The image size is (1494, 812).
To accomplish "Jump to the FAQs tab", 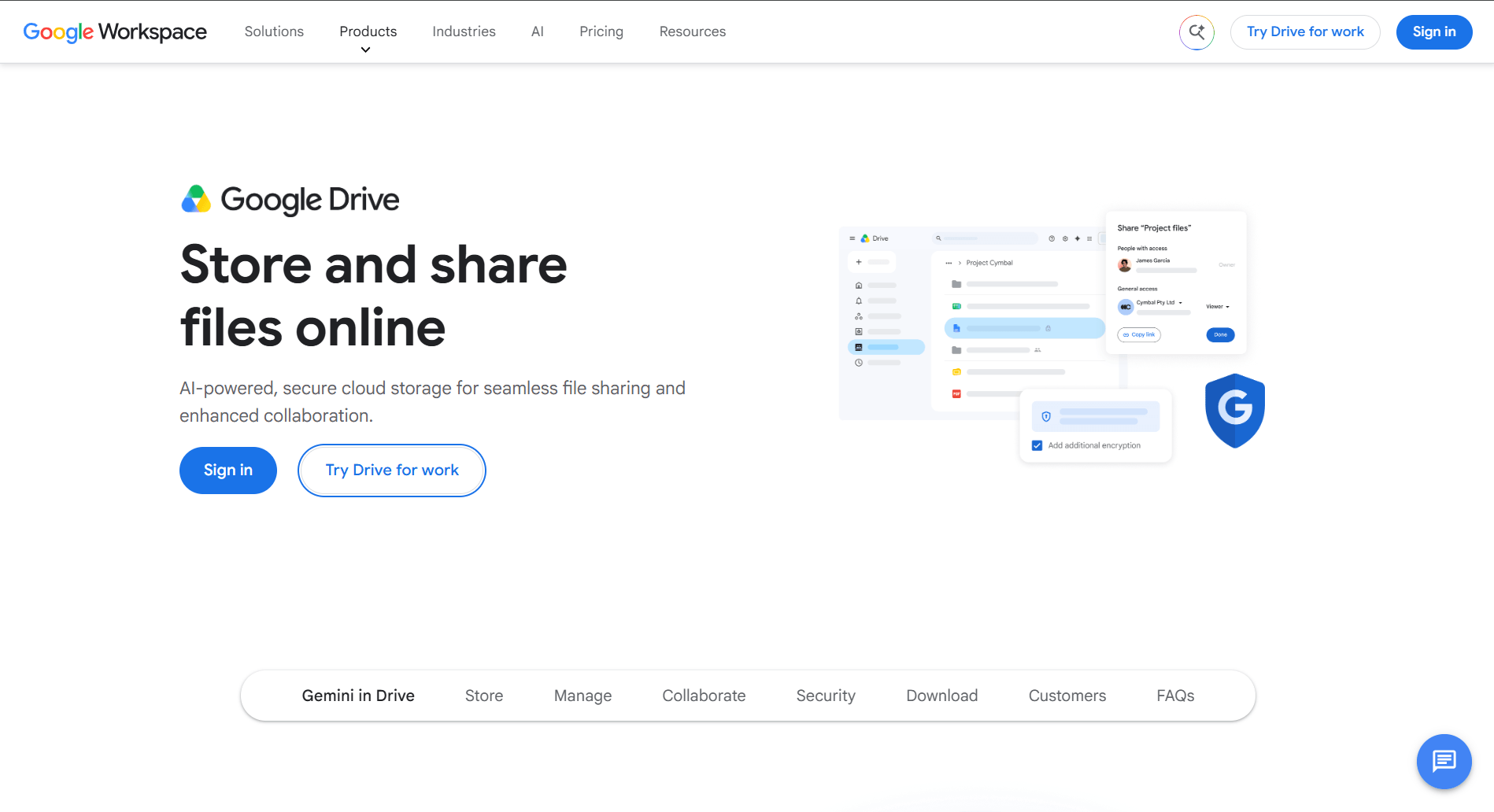I will click(1175, 696).
